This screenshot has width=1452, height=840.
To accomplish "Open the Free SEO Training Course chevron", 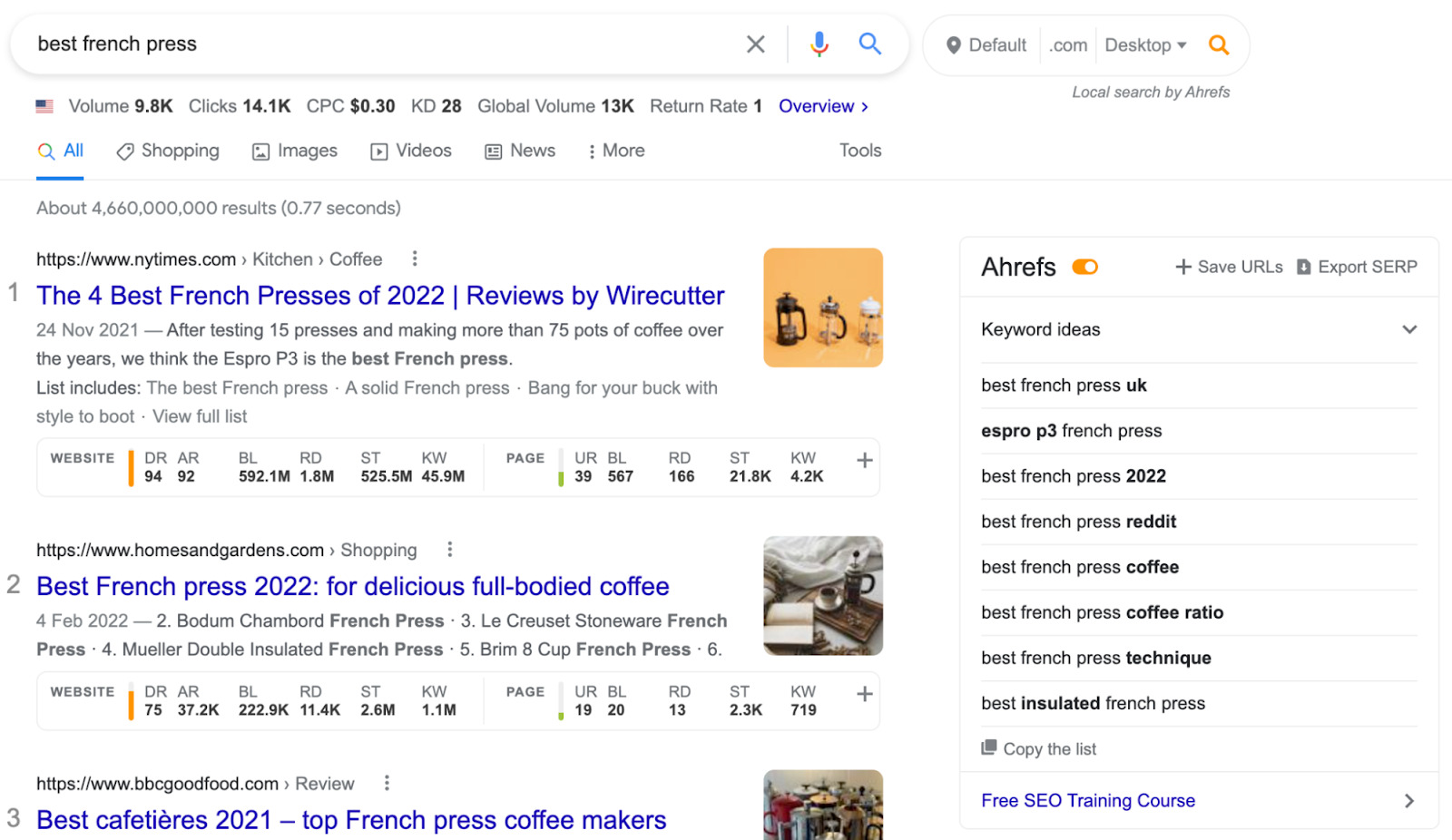I will pyautogui.click(x=1409, y=801).
